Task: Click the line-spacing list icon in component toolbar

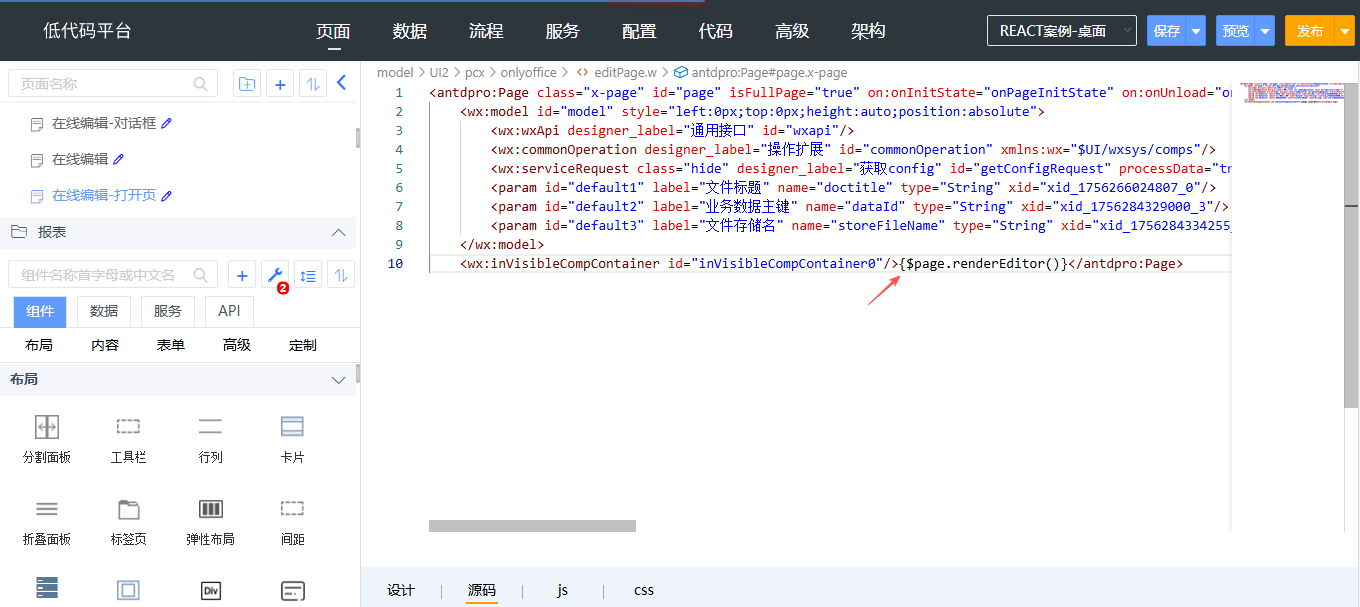Action: click(308, 275)
